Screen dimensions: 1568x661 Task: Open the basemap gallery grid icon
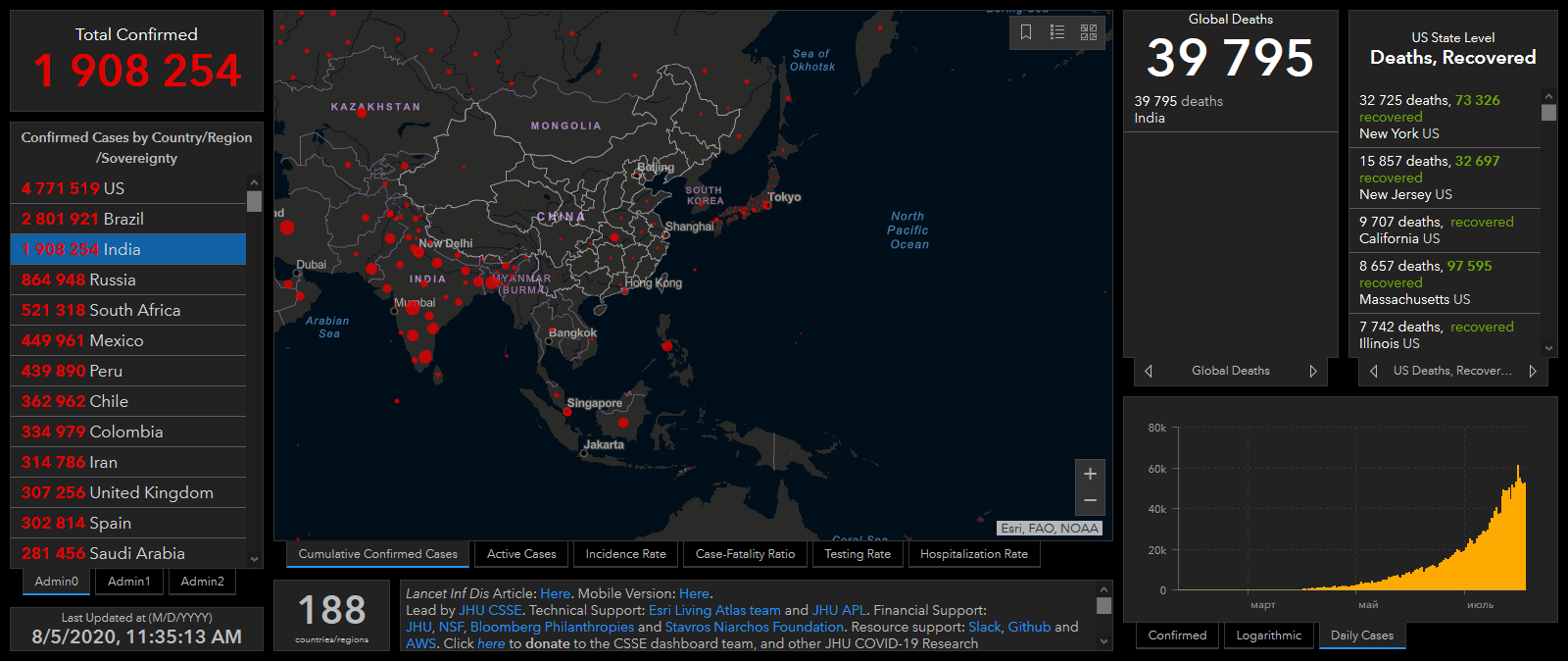click(x=1089, y=32)
